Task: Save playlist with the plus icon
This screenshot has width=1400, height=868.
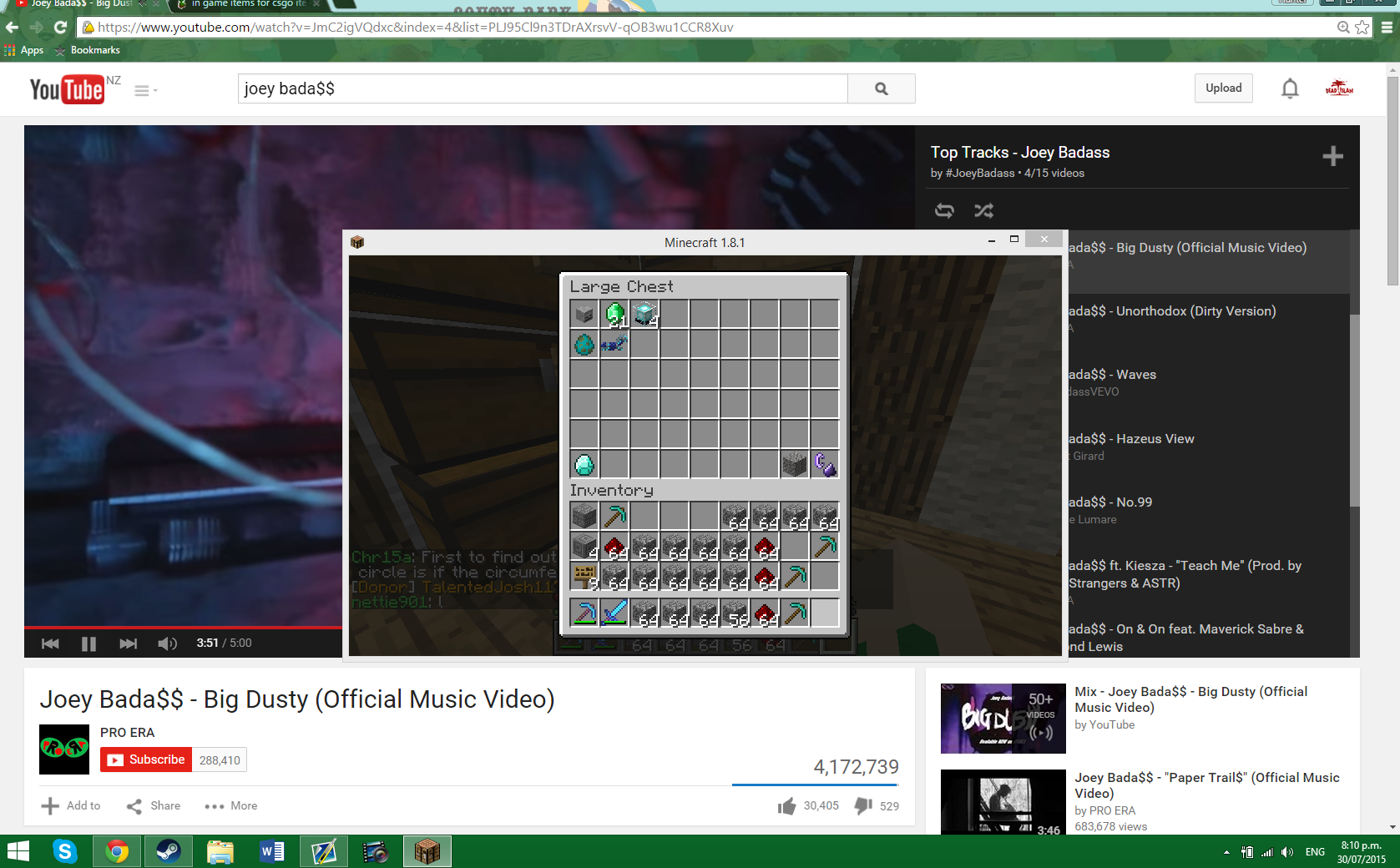Action: point(1332,156)
